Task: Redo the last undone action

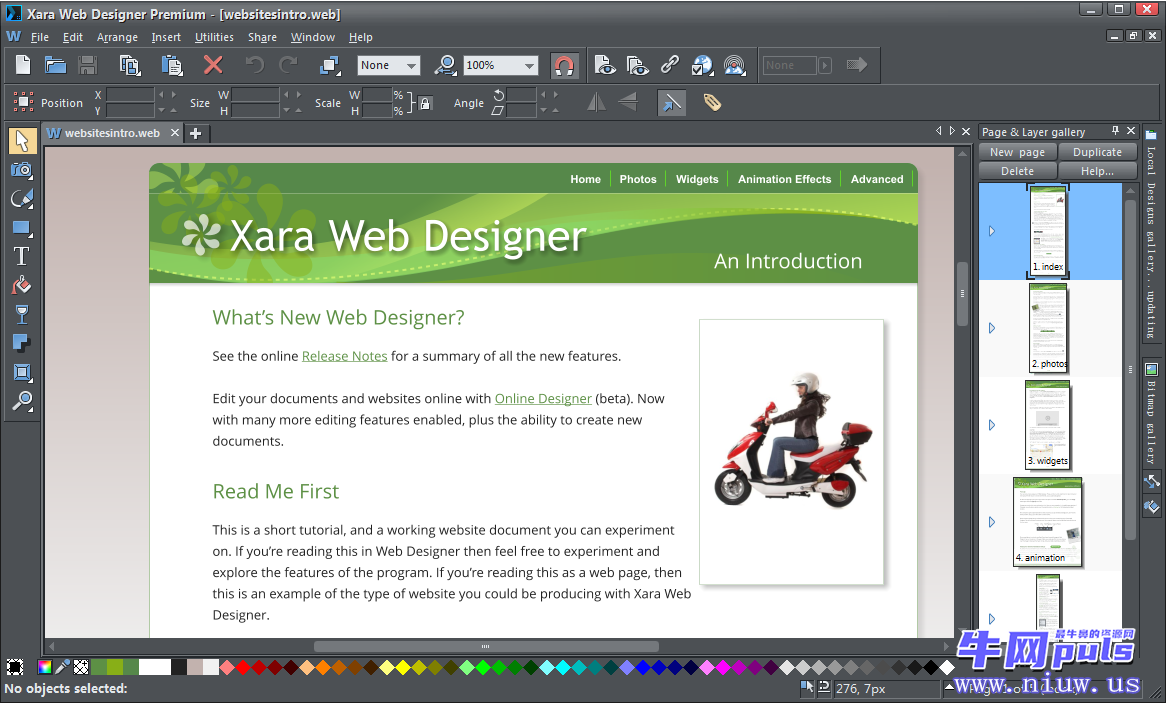Action: point(288,65)
